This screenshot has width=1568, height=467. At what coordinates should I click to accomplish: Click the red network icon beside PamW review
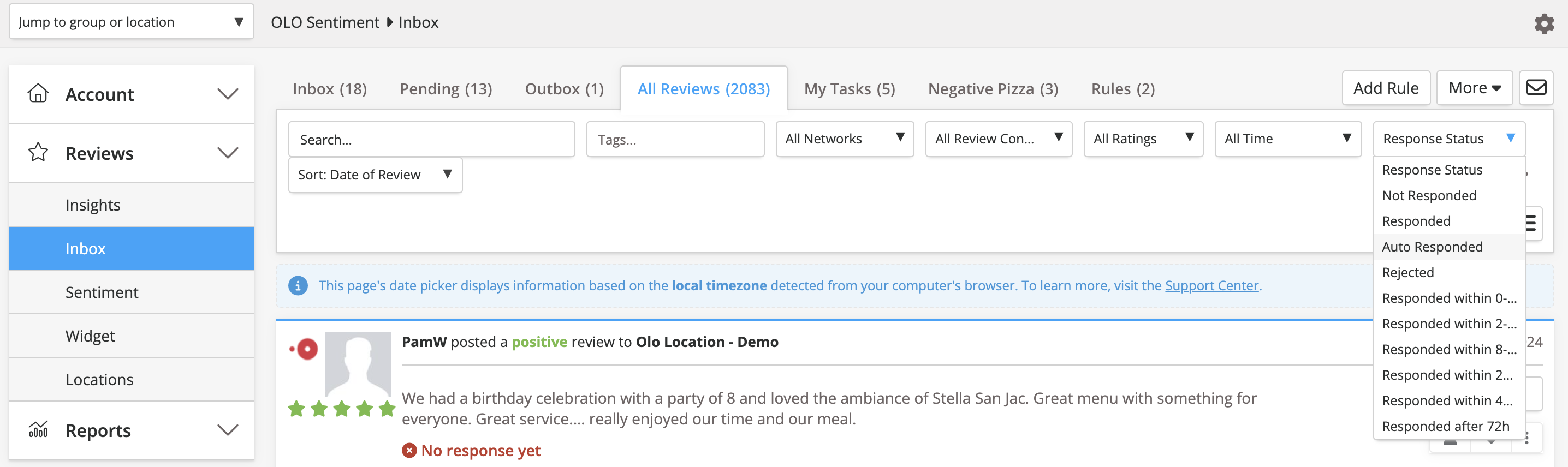click(304, 349)
